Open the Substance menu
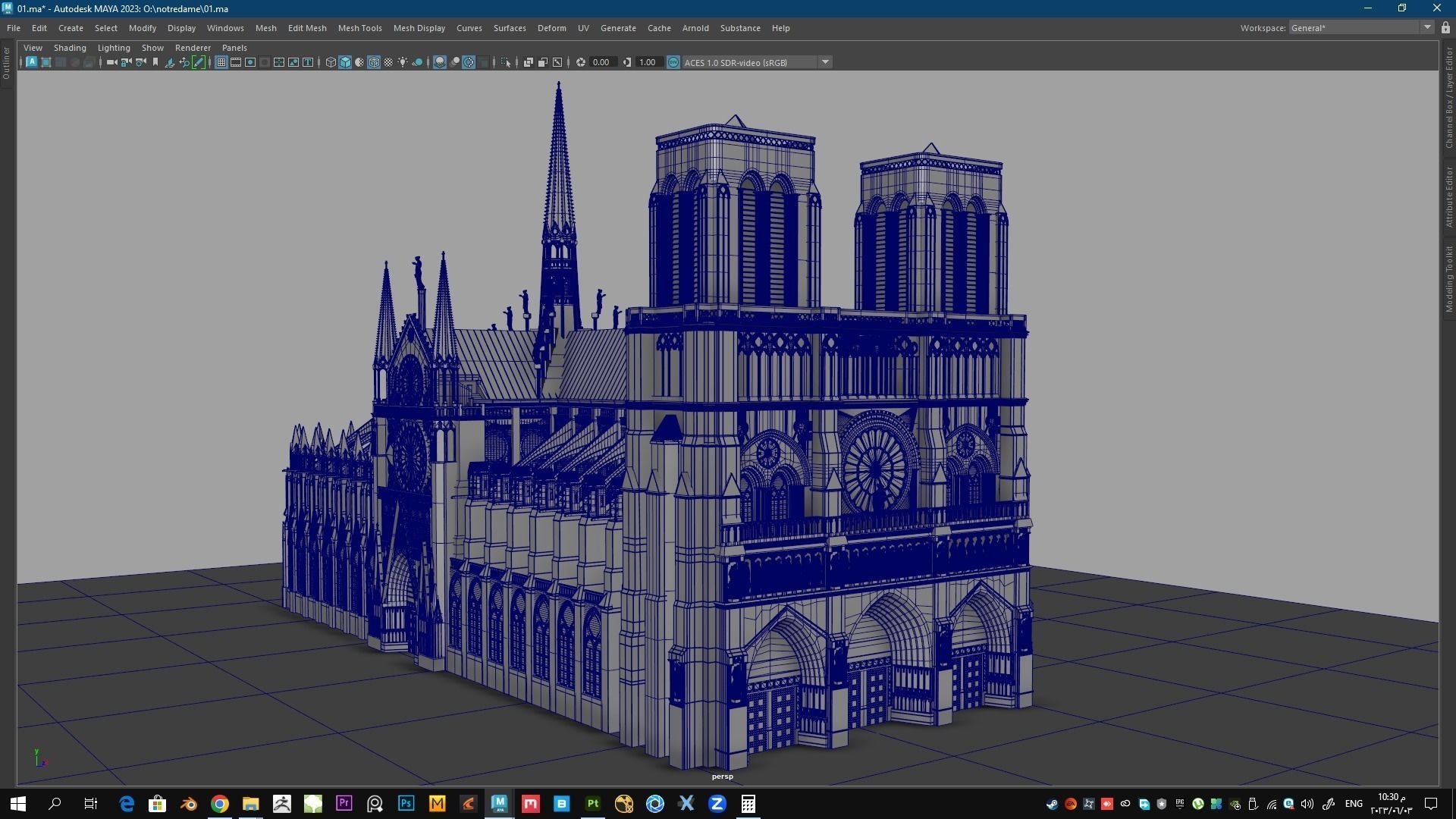 pos(740,28)
